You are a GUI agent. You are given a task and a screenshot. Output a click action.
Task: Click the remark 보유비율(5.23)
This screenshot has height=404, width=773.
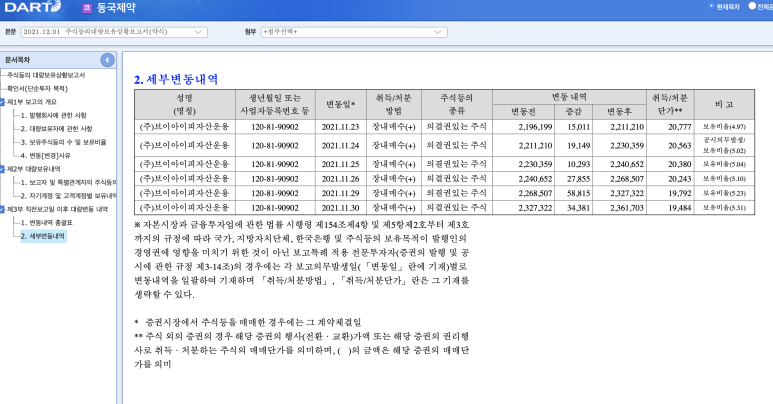click(724, 193)
